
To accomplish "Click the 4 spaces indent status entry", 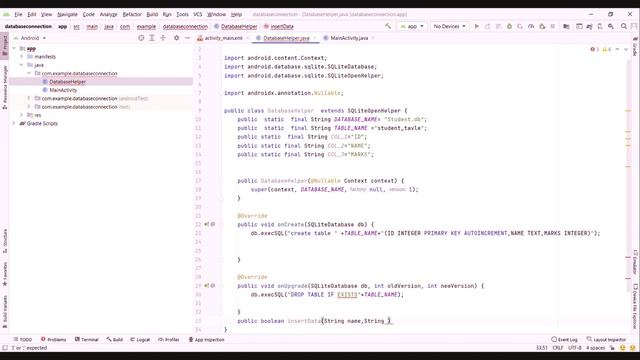I will 596,348.
